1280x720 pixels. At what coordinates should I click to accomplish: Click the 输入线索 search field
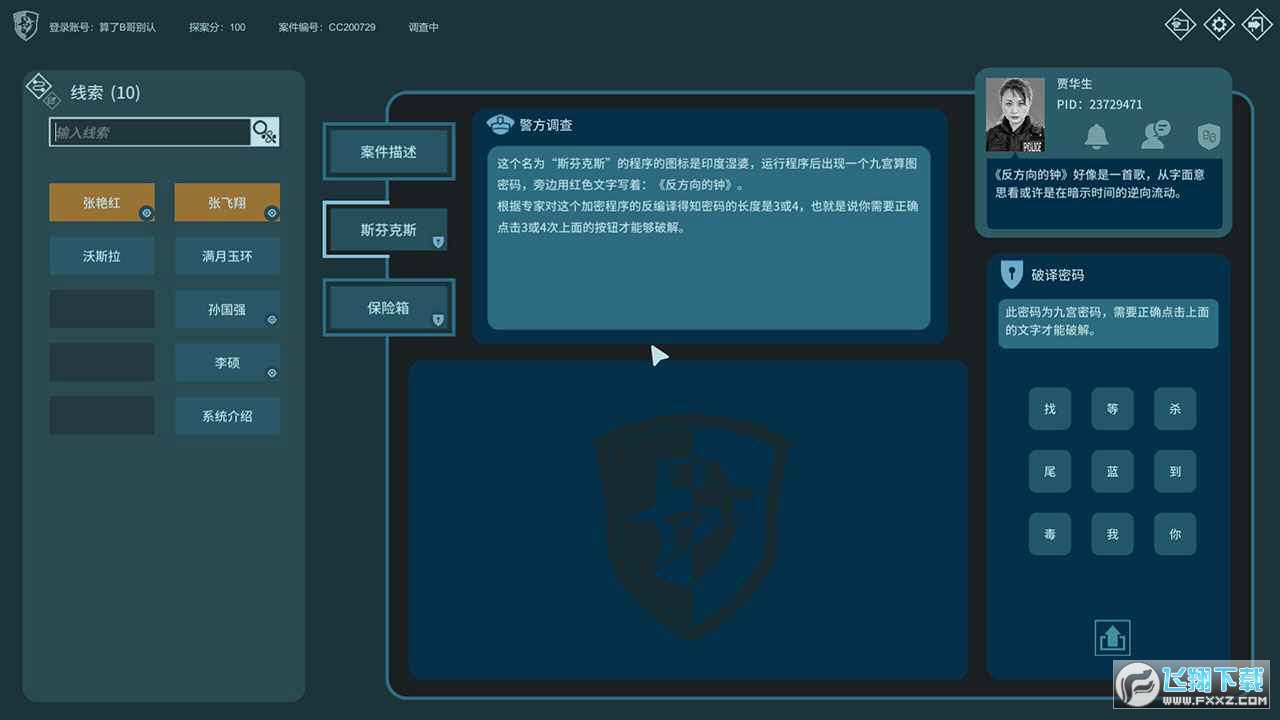tap(150, 132)
